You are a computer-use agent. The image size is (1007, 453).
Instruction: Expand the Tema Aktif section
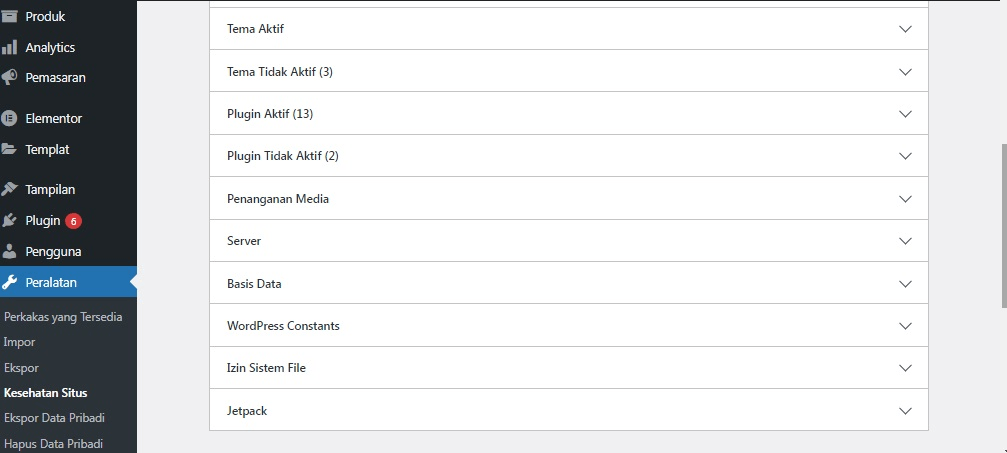pyautogui.click(x=568, y=29)
